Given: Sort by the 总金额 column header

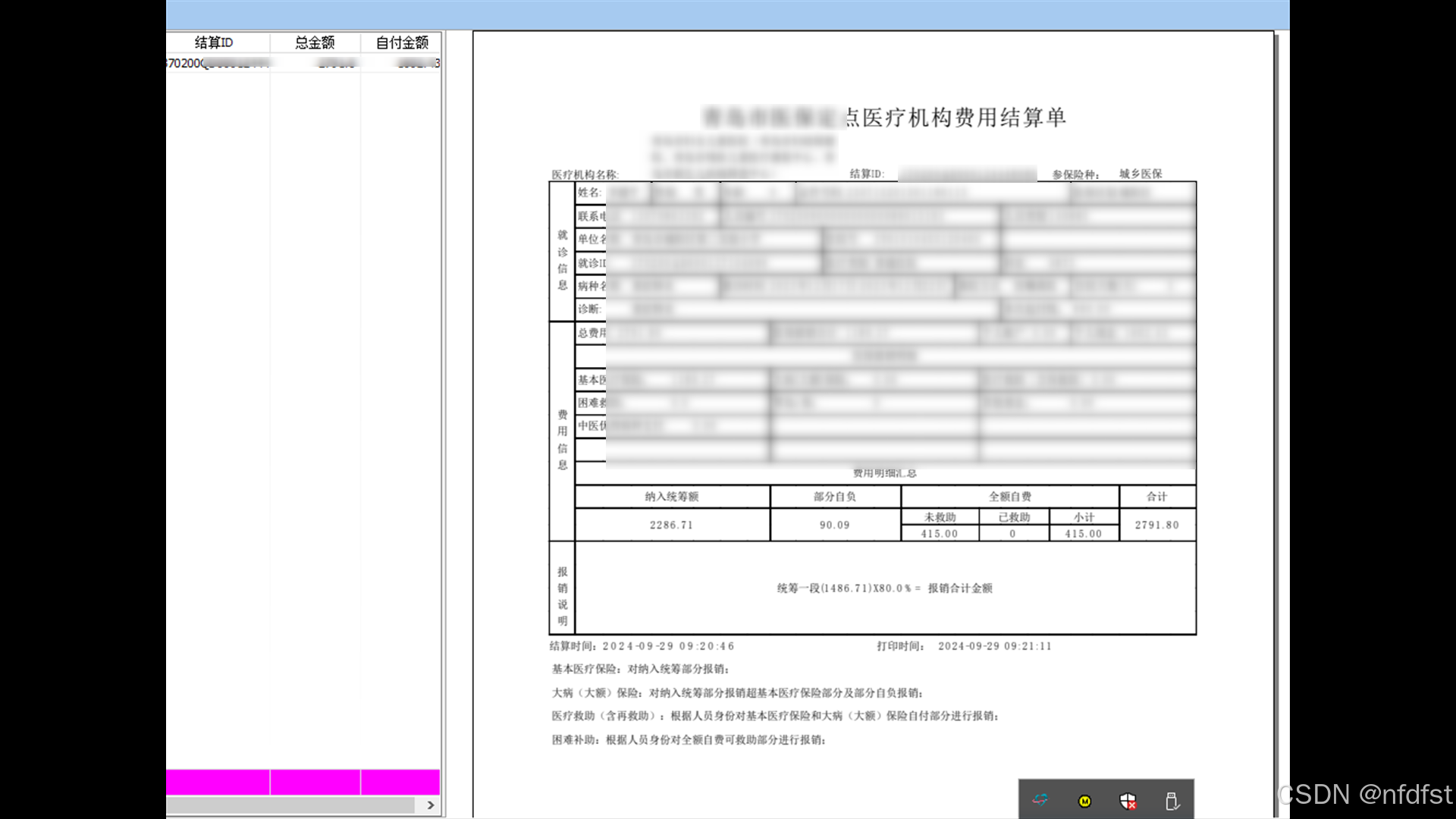Looking at the screenshot, I should point(315,42).
